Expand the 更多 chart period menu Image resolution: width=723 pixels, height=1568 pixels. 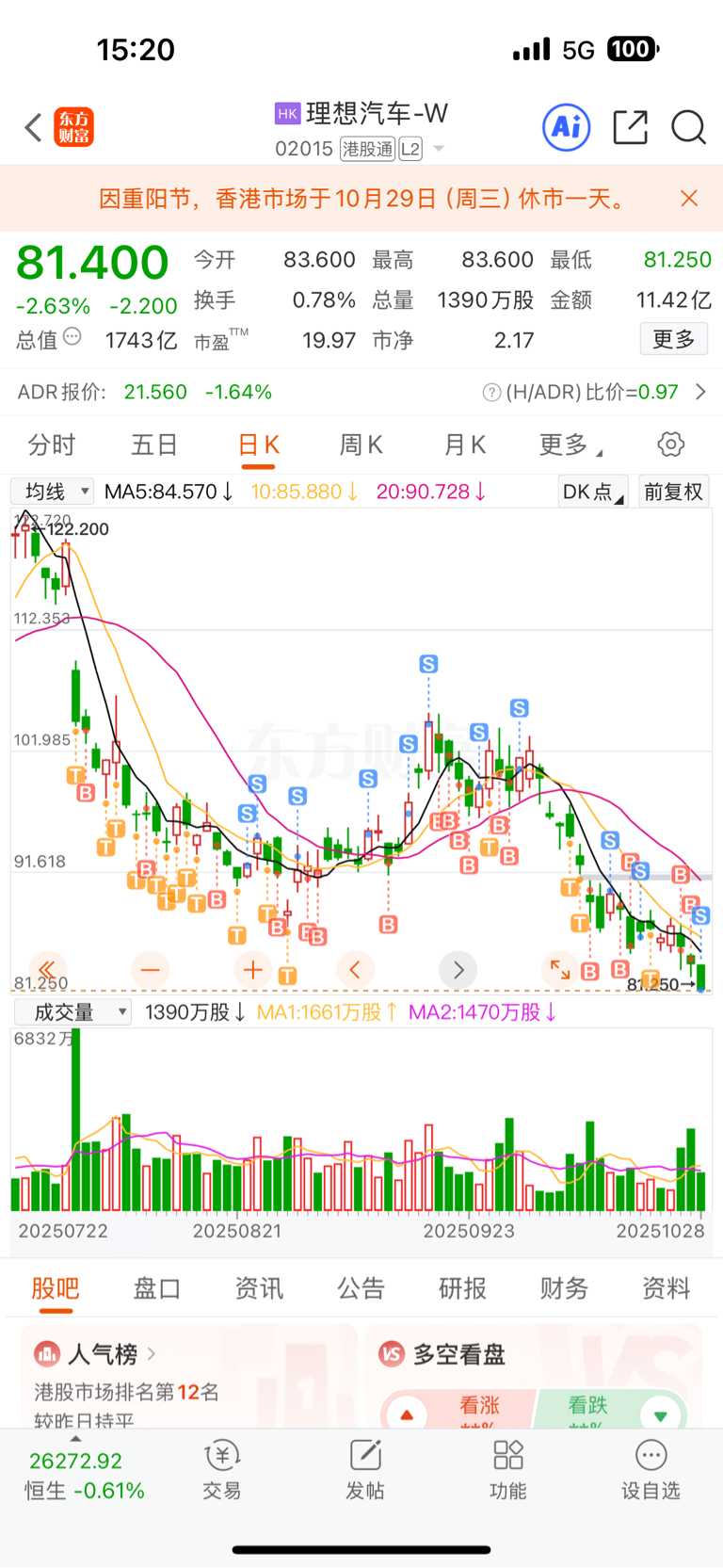570,445
